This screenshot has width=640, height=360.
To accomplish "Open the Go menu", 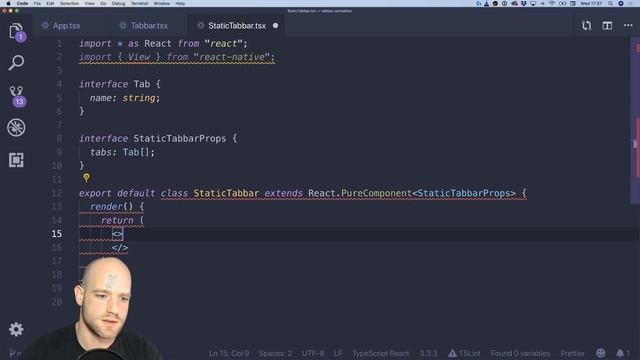I will pyautogui.click(x=103, y=3).
